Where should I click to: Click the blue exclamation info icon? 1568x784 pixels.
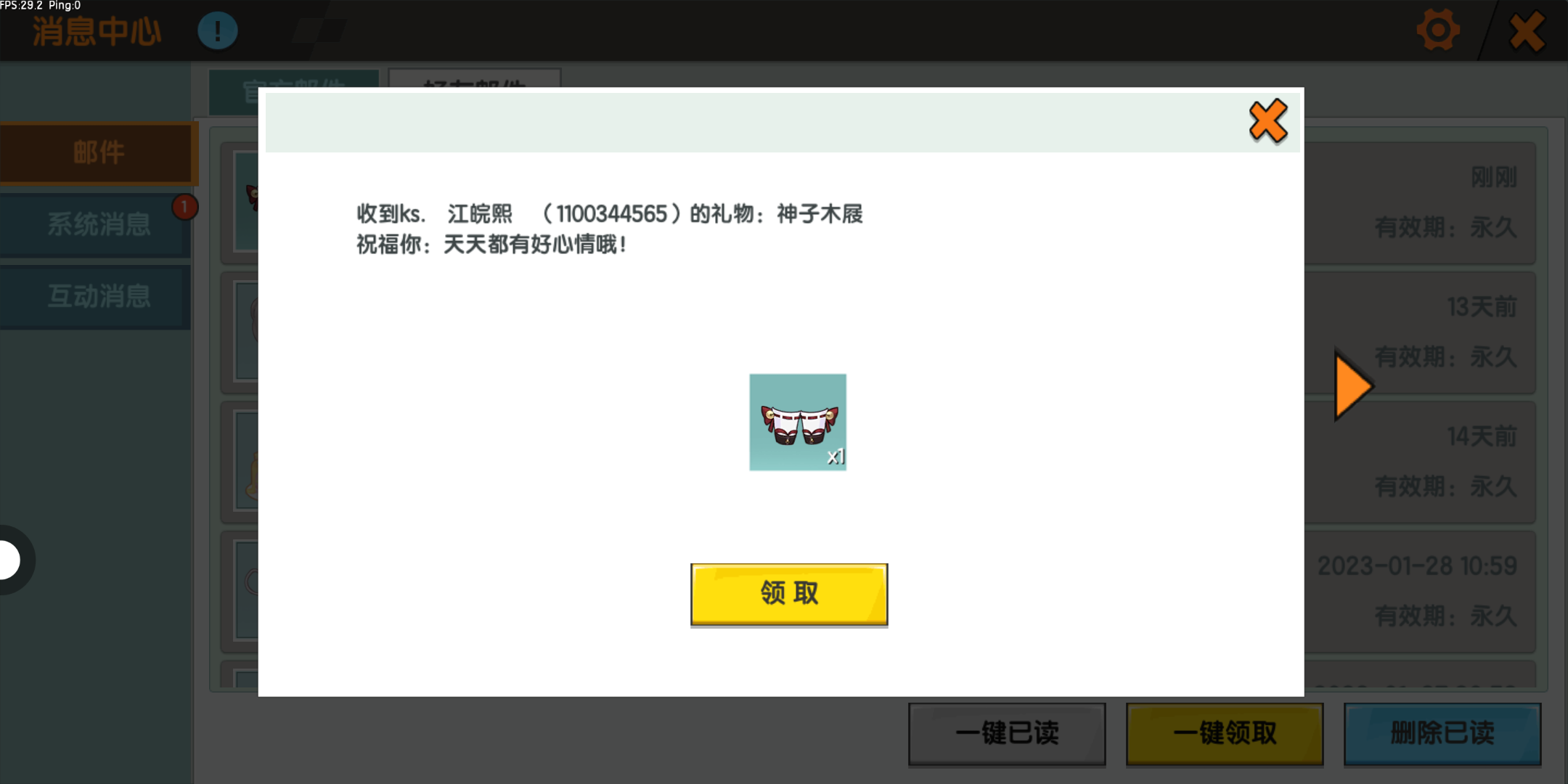click(x=218, y=31)
